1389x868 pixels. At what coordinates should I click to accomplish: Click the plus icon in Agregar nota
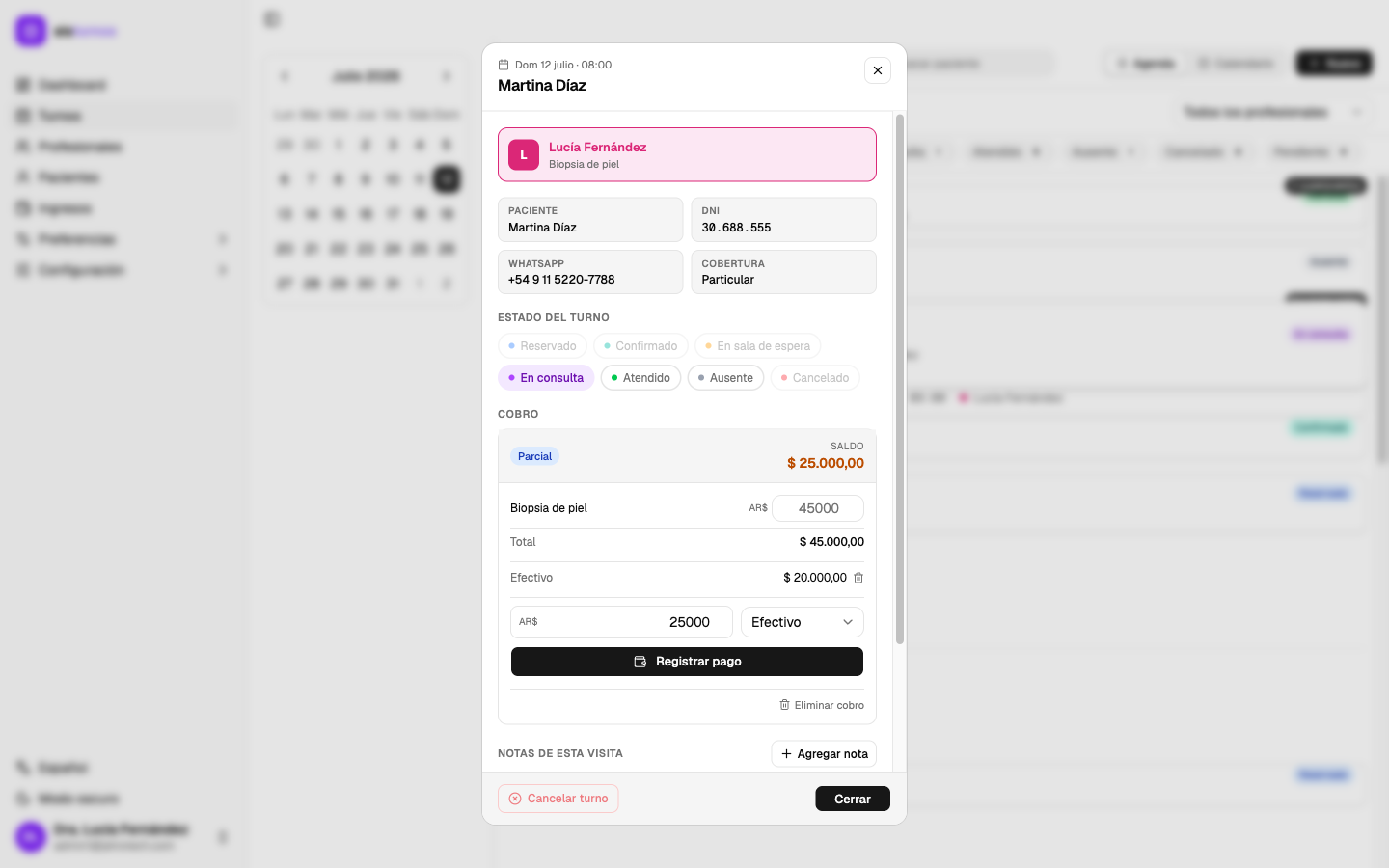click(786, 754)
